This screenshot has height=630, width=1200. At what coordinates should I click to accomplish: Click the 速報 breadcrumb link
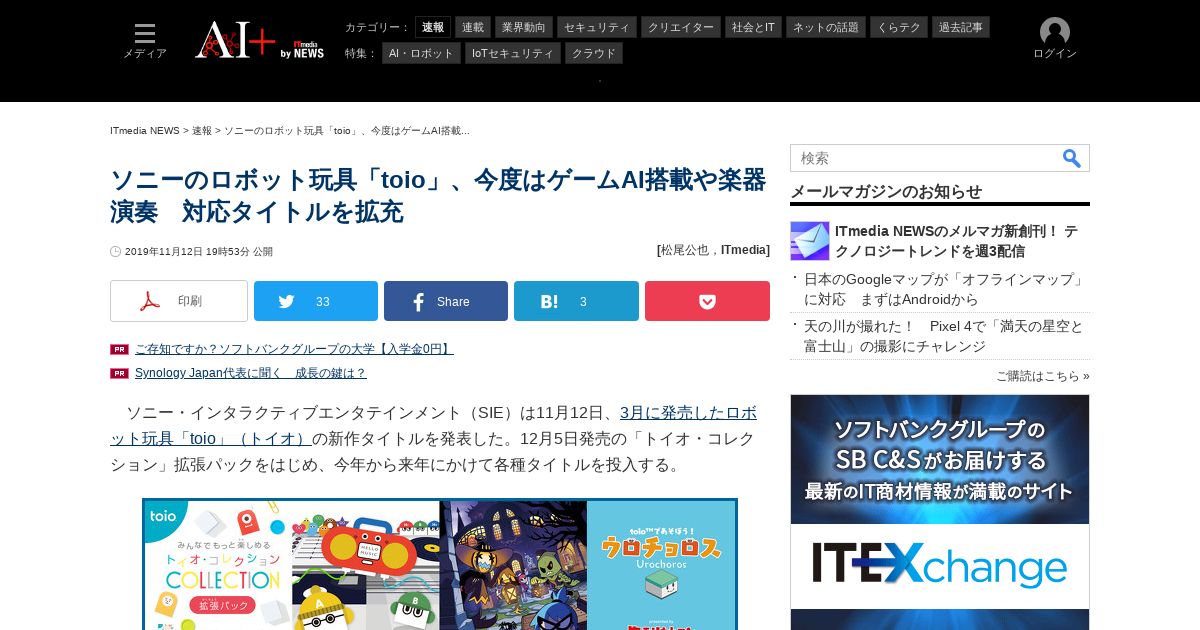(202, 131)
